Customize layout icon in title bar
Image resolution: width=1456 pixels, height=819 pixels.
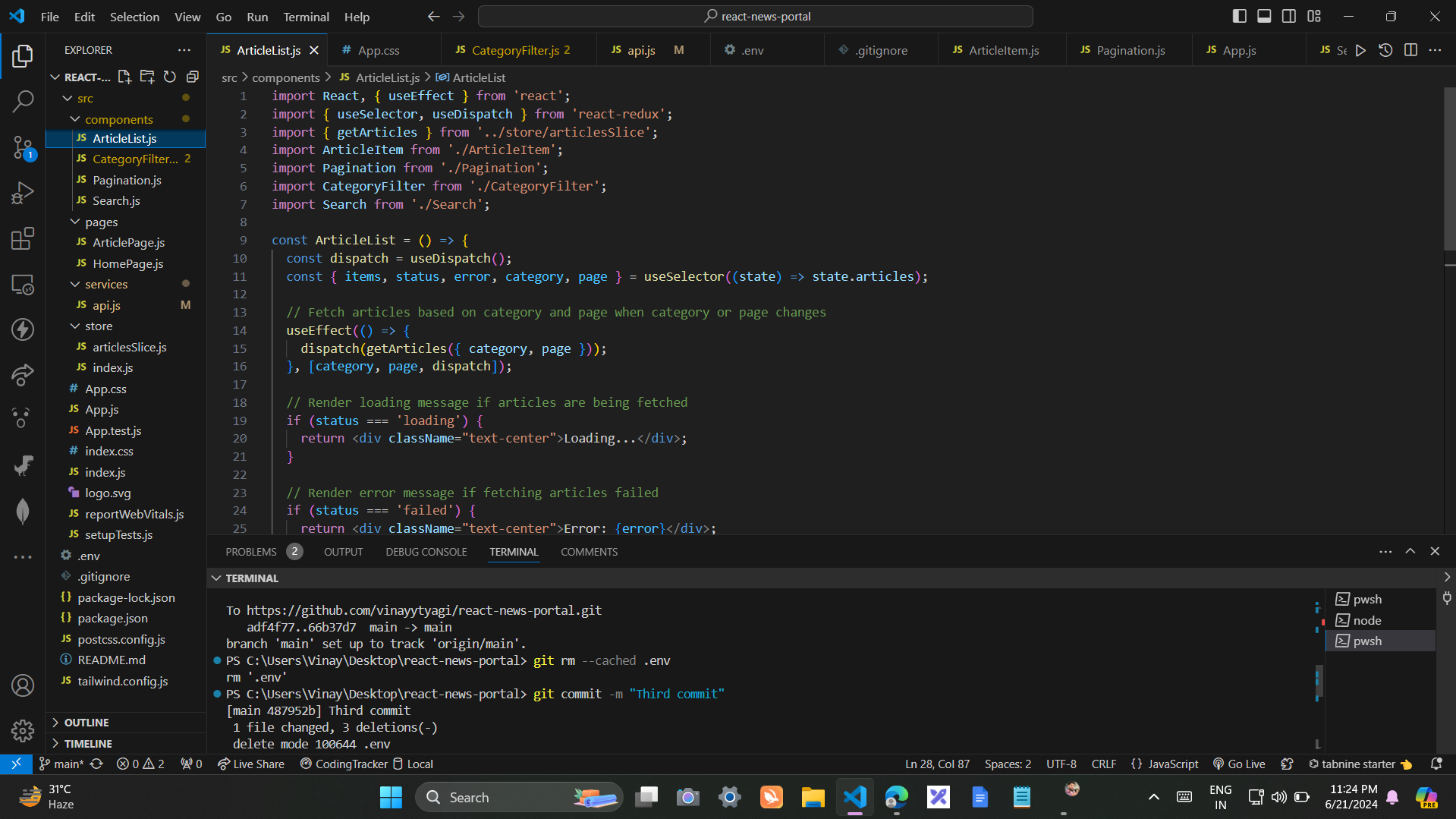click(x=1314, y=16)
